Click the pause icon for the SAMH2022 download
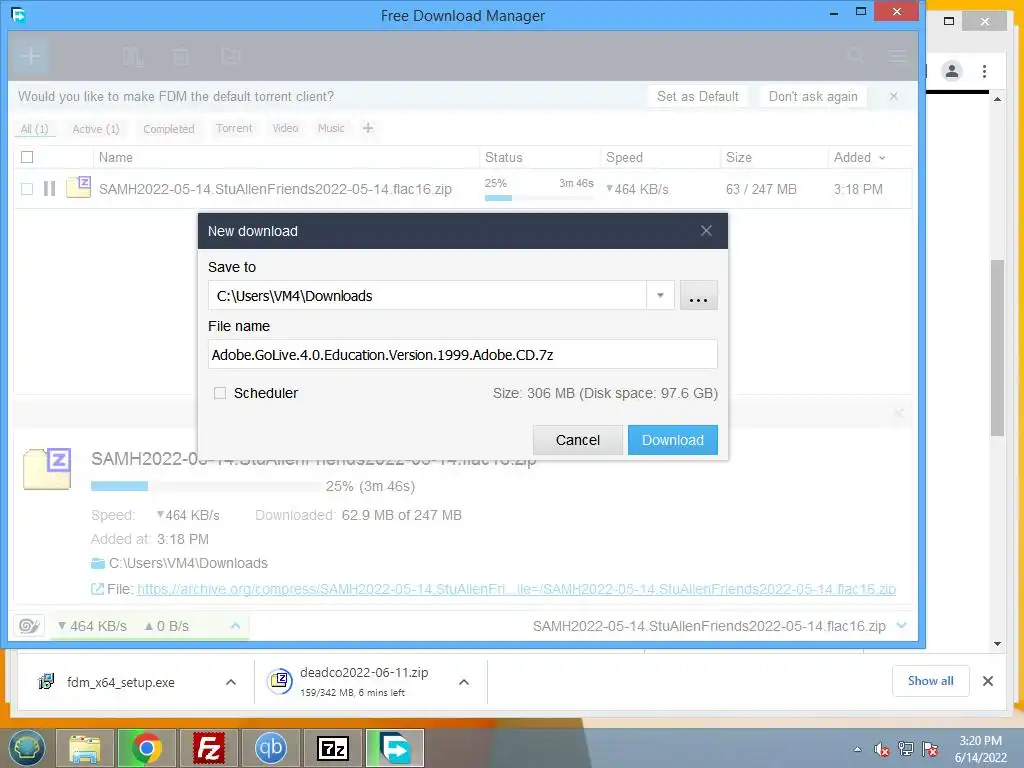Viewport: 1024px width, 768px height. pos(49,189)
